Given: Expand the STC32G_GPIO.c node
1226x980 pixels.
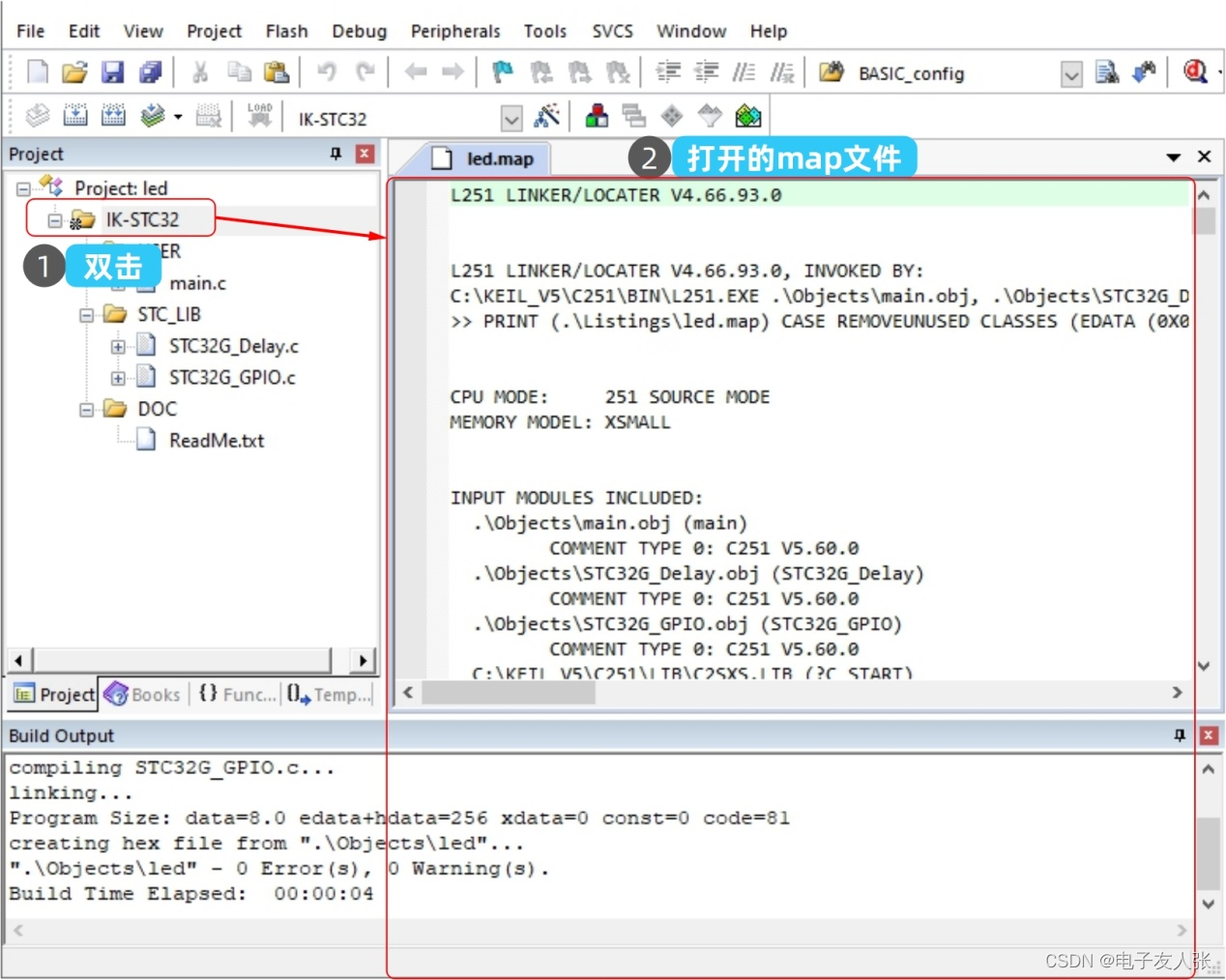Looking at the screenshot, I should pyautogui.click(x=118, y=378).
